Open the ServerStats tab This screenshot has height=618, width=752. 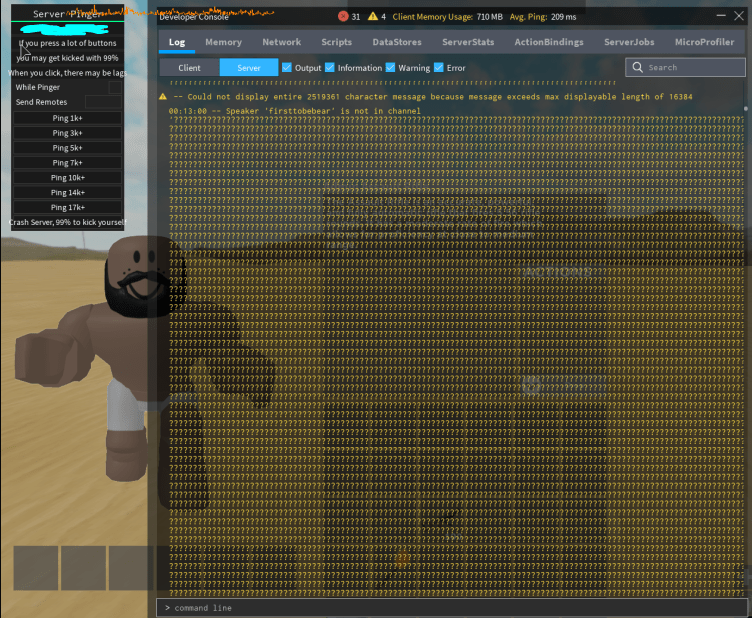(468, 42)
